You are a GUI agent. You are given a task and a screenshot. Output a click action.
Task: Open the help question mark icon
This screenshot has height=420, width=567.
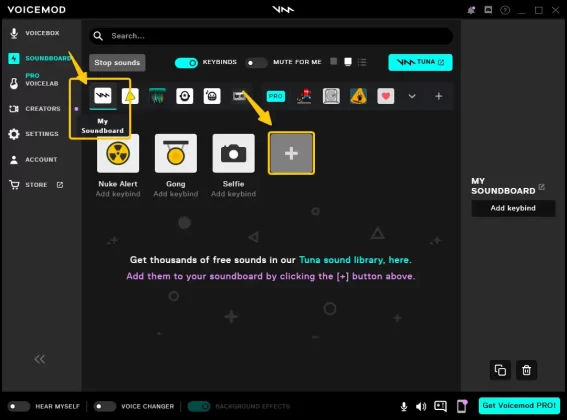[505, 10]
